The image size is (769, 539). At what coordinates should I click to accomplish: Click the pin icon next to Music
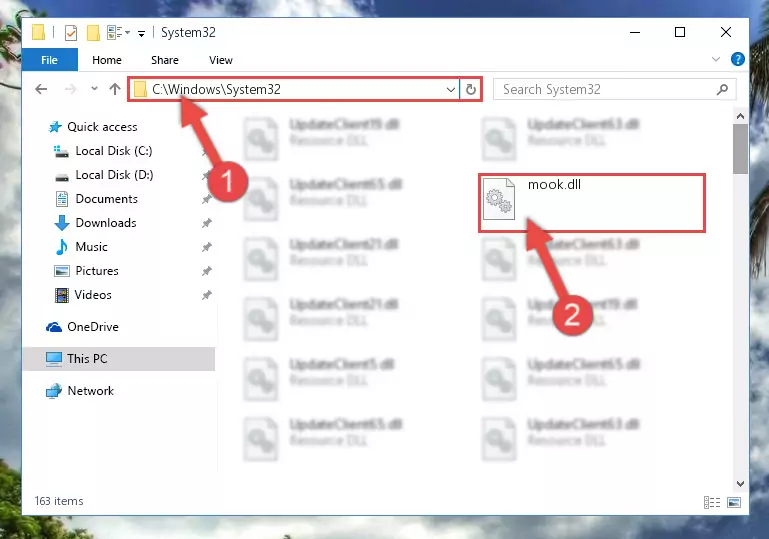tap(206, 247)
